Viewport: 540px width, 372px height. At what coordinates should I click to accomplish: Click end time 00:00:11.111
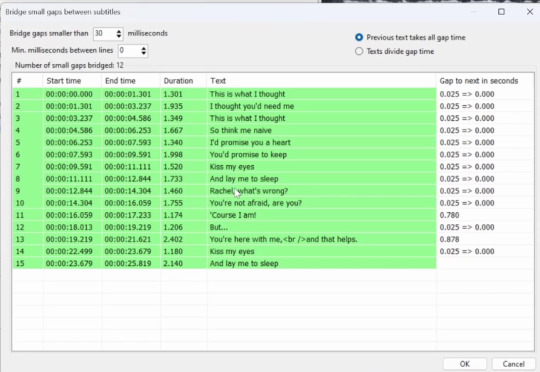(128, 167)
